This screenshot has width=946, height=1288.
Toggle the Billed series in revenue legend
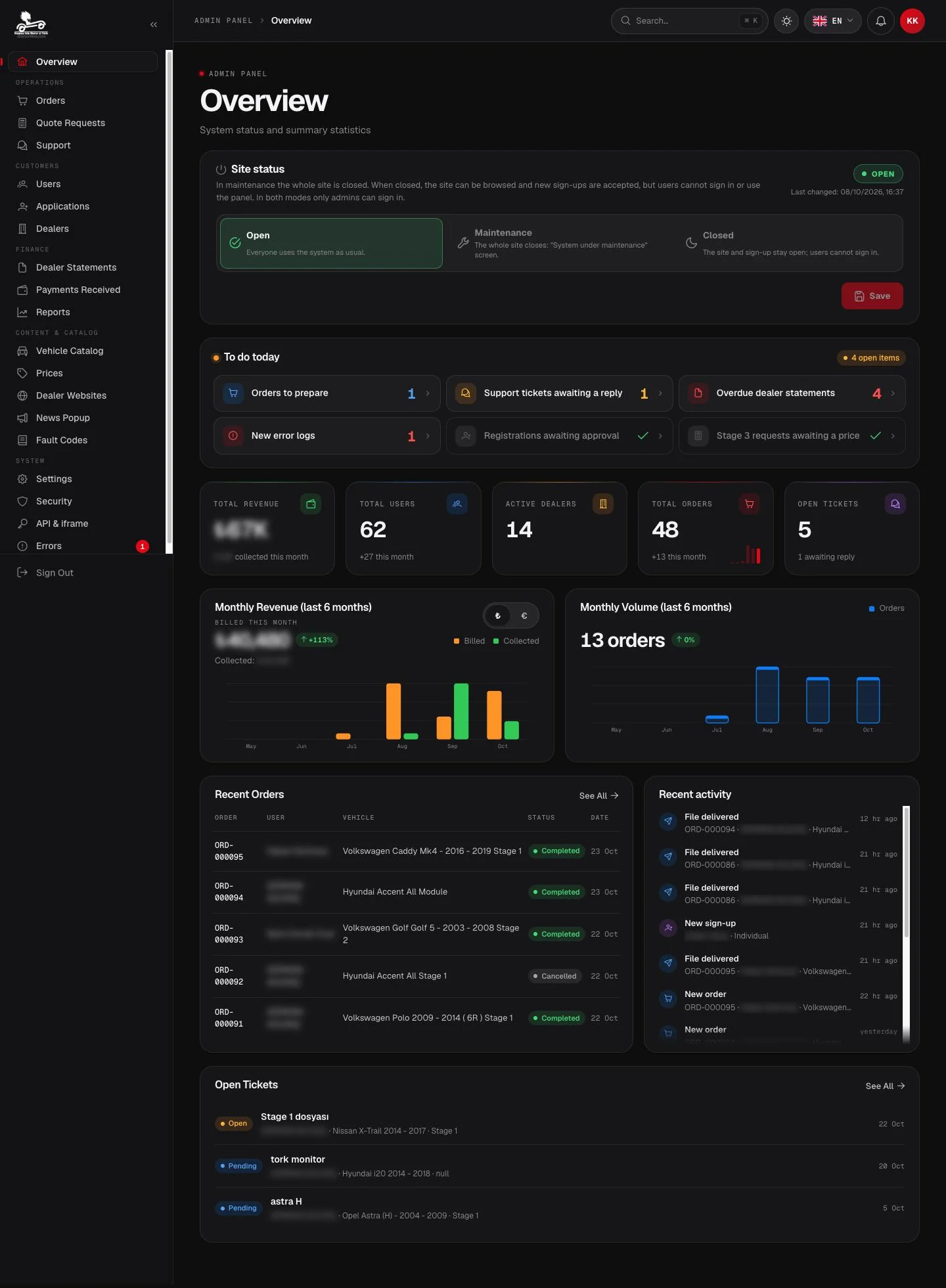(469, 641)
